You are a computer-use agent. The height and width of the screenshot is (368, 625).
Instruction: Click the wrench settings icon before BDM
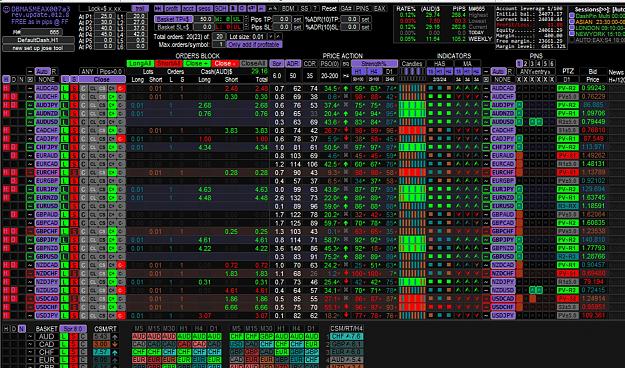[x=272, y=8]
